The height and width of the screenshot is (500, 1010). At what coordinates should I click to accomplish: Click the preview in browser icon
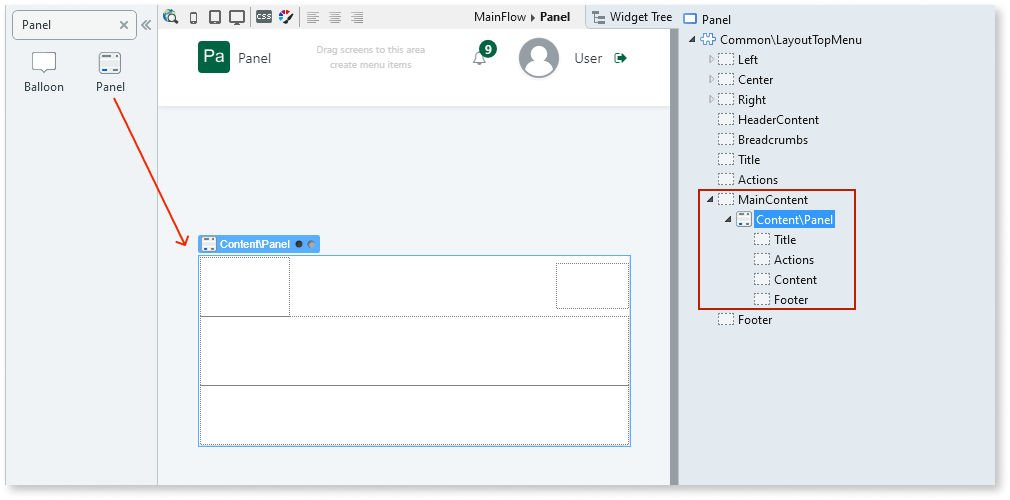[171, 17]
